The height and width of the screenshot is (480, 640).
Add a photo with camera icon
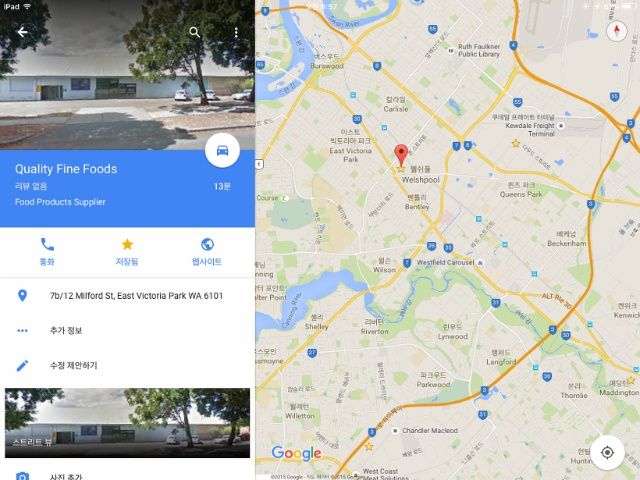[x=22, y=476]
